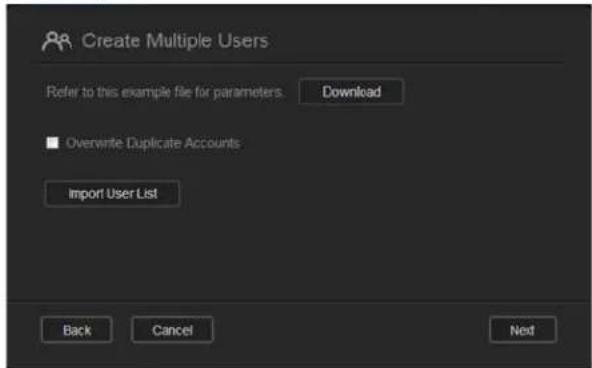Download the example parameters file
This screenshot has width=592, height=368.
click(x=351, y=92)
